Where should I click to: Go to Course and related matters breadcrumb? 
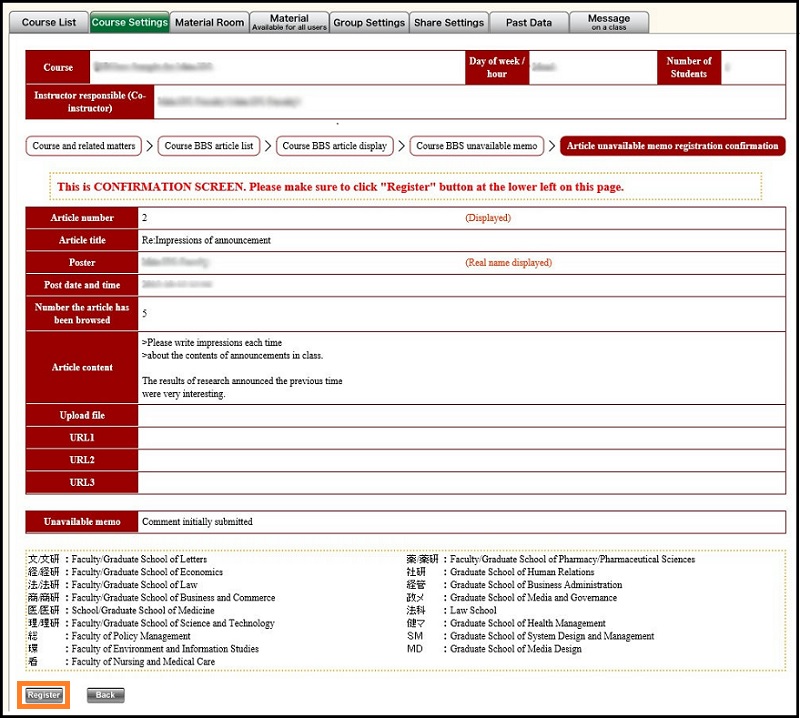tap(84, 146)
